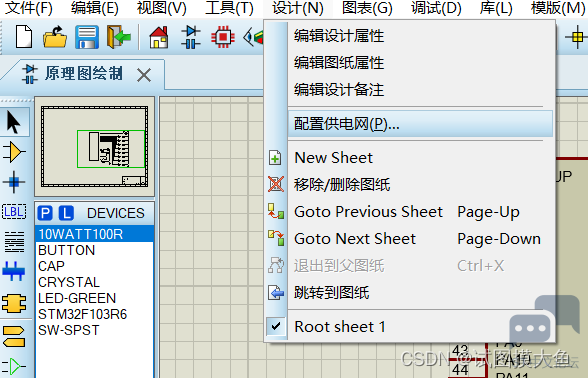
Task: Choose 跳转到图纸 menu entry
Action: 410,293
